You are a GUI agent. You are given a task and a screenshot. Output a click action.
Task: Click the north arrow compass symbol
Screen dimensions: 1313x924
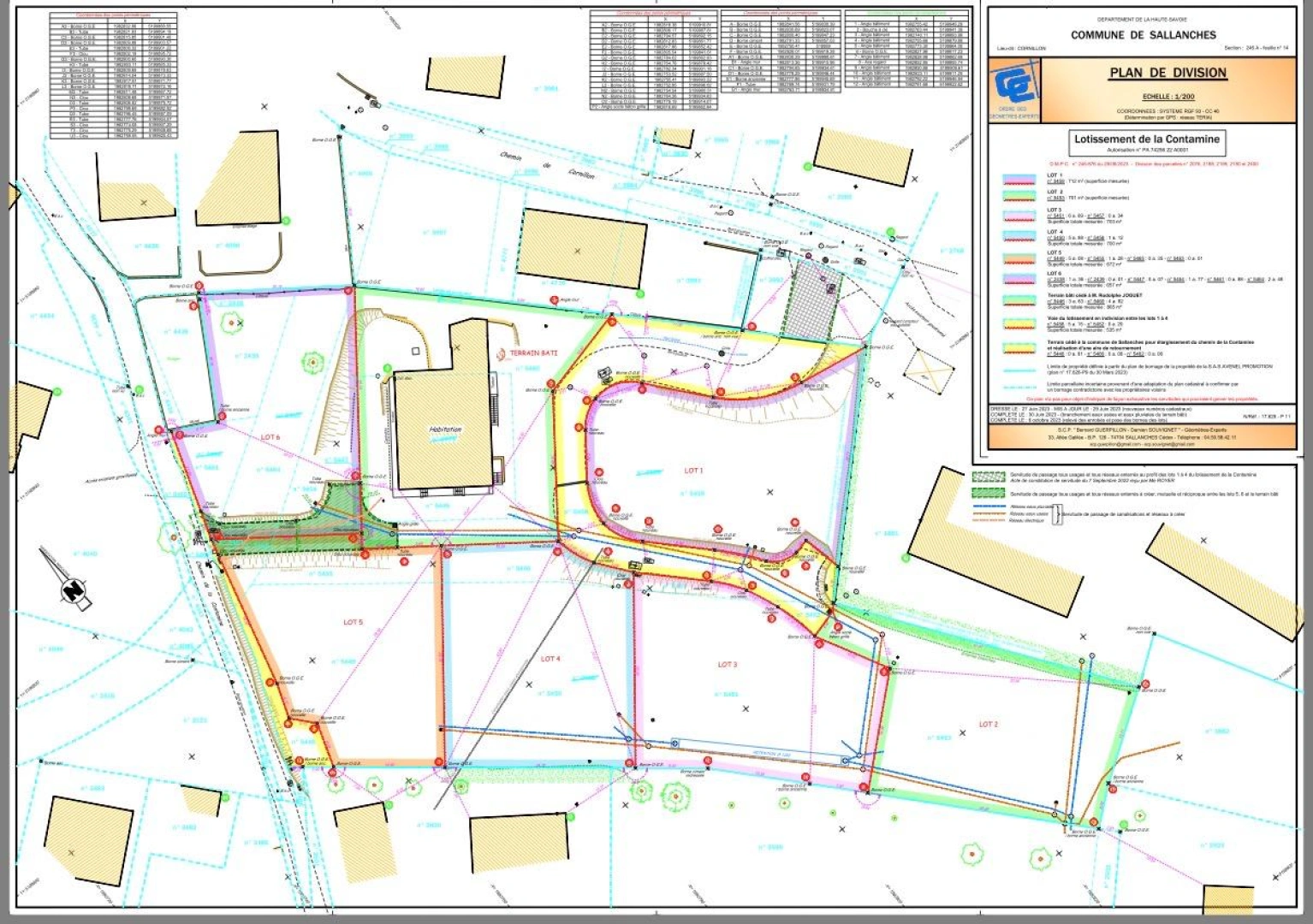click(x=72, y=589)
